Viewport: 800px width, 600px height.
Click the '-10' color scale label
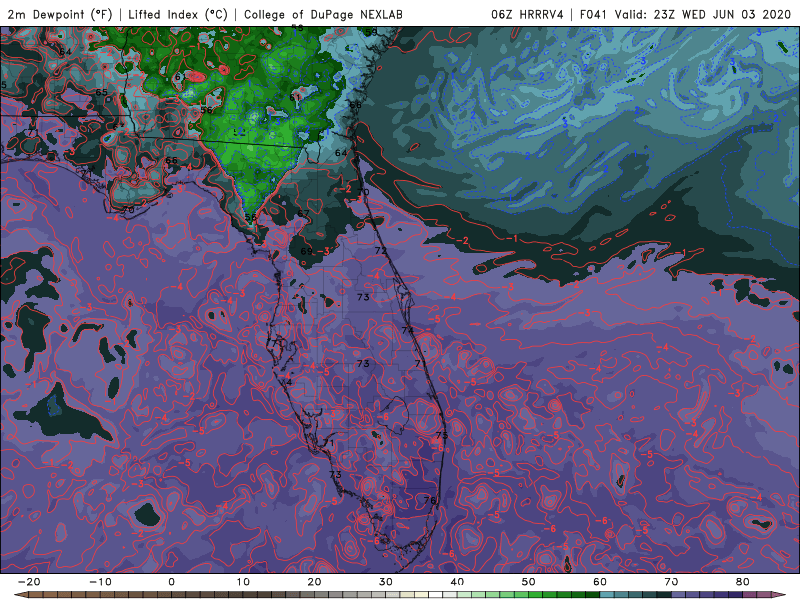pos(100,582)
